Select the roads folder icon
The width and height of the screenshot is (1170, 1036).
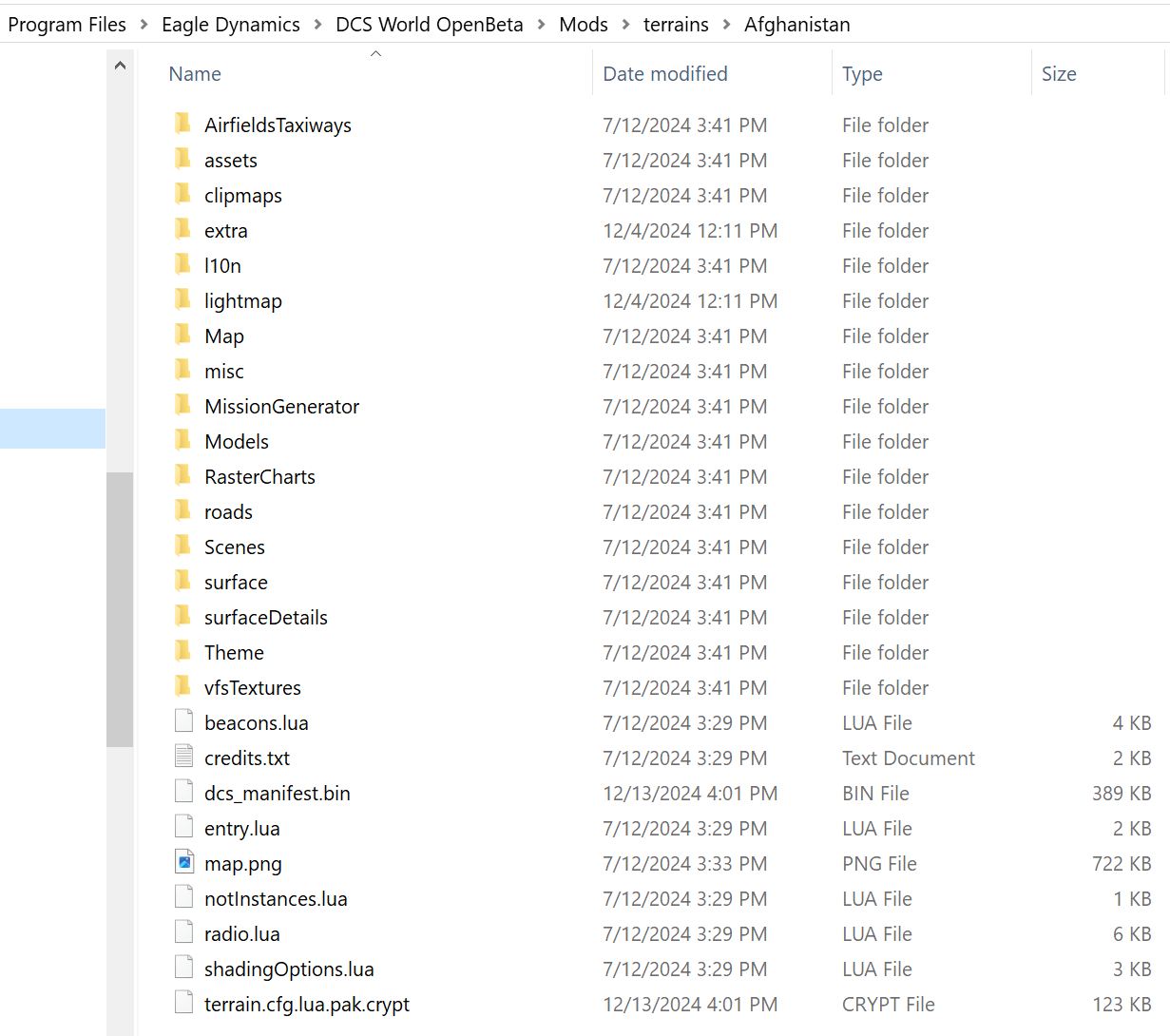tap(183, 510)
